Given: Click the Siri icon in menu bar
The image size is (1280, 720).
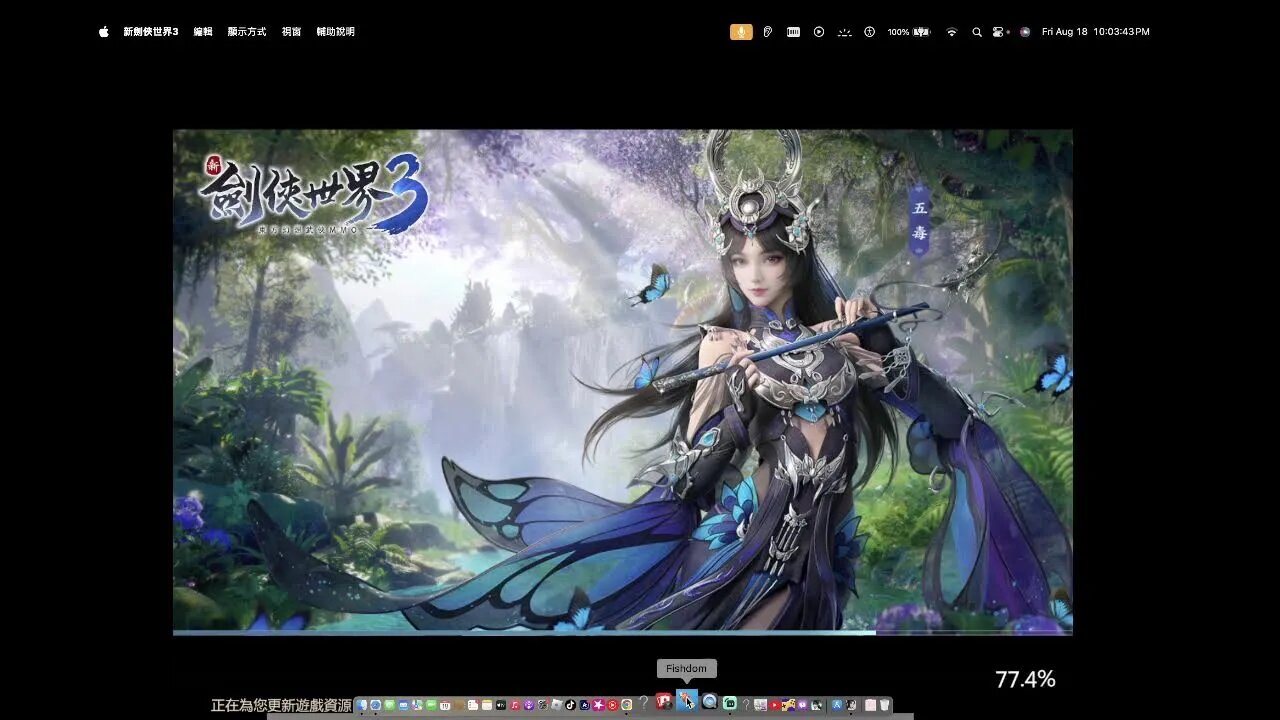Looking at the screenshot, I should 1025,32.
